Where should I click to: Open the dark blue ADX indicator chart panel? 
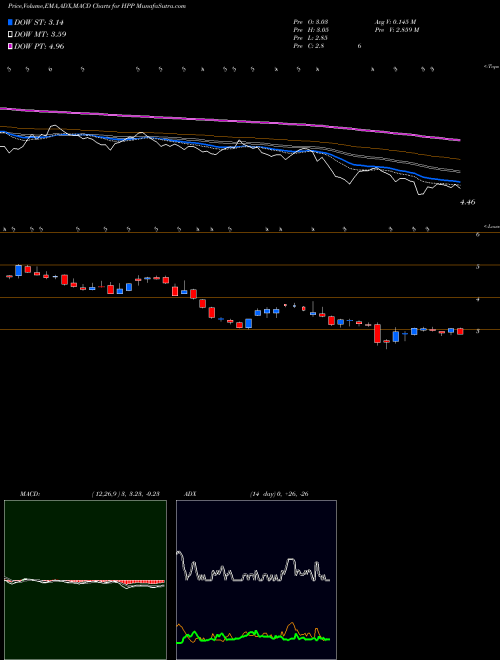click(256, 580)
